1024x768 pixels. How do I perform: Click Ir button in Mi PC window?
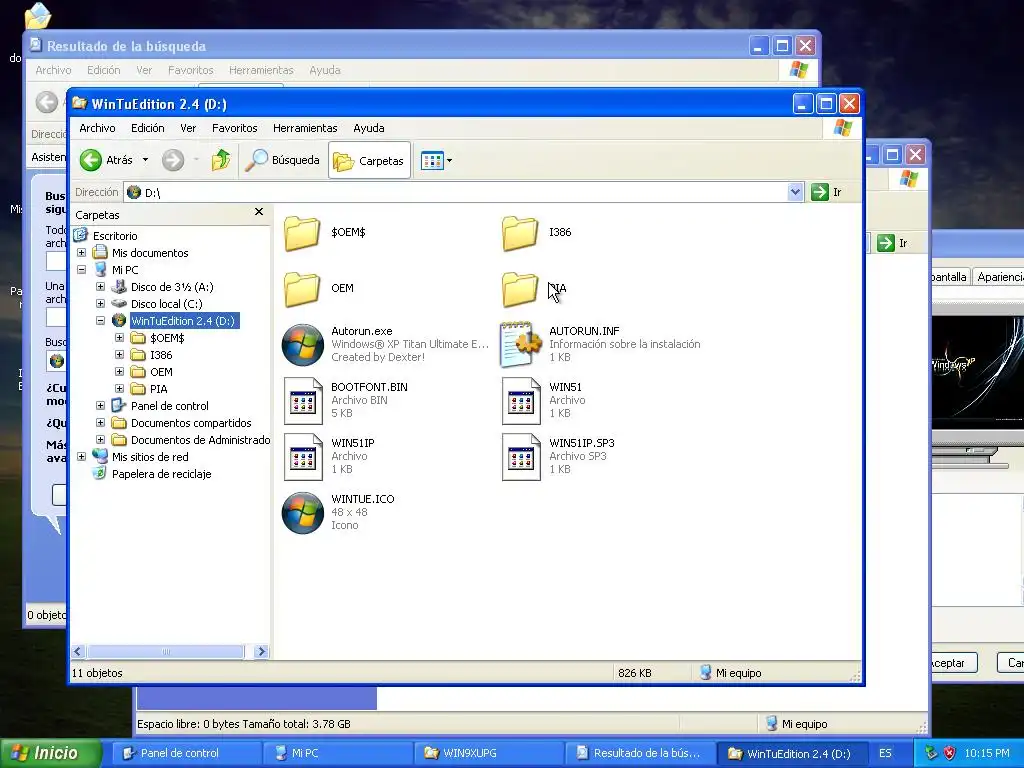(x=893, y=243)
